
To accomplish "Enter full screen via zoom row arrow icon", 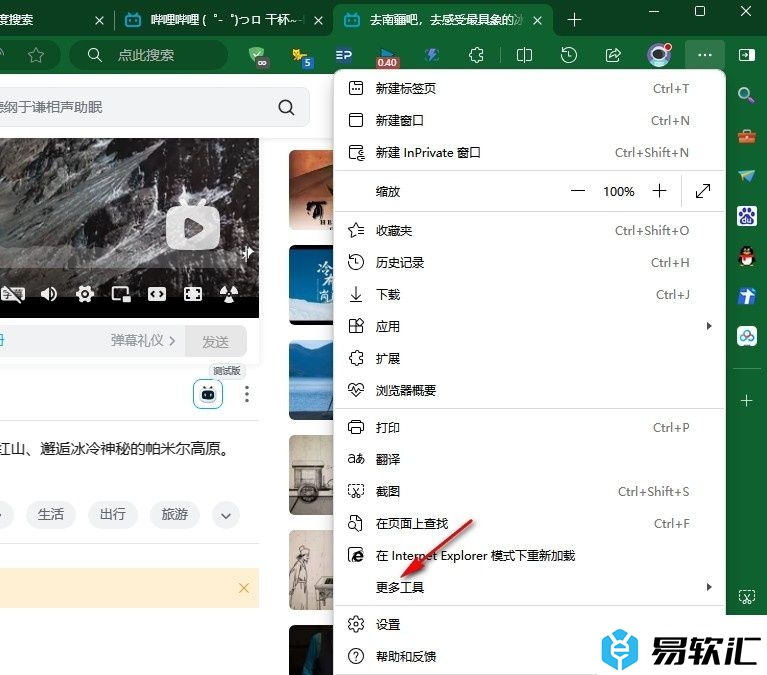I will [702, 191].
